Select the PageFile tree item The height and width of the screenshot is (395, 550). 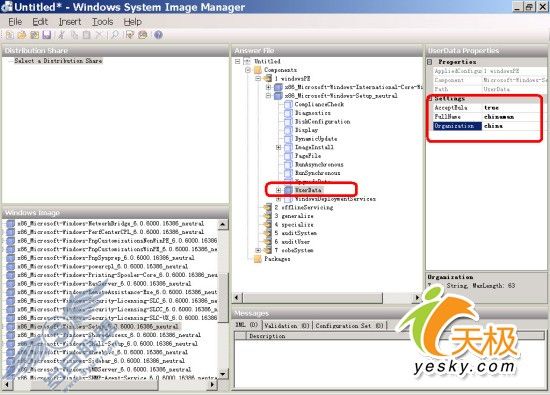(x=308, y=156)
